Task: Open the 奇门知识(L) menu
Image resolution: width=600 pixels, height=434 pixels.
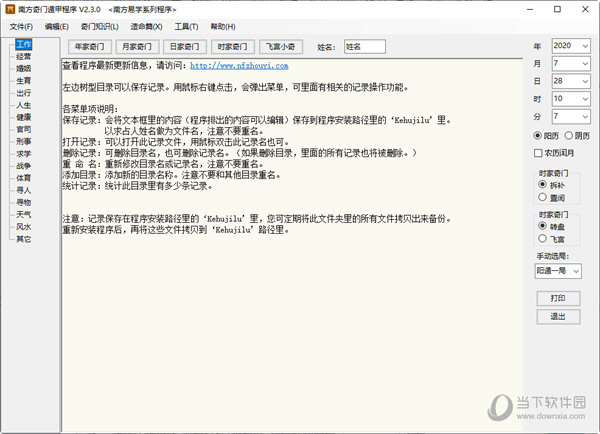Action: [99, 26]
